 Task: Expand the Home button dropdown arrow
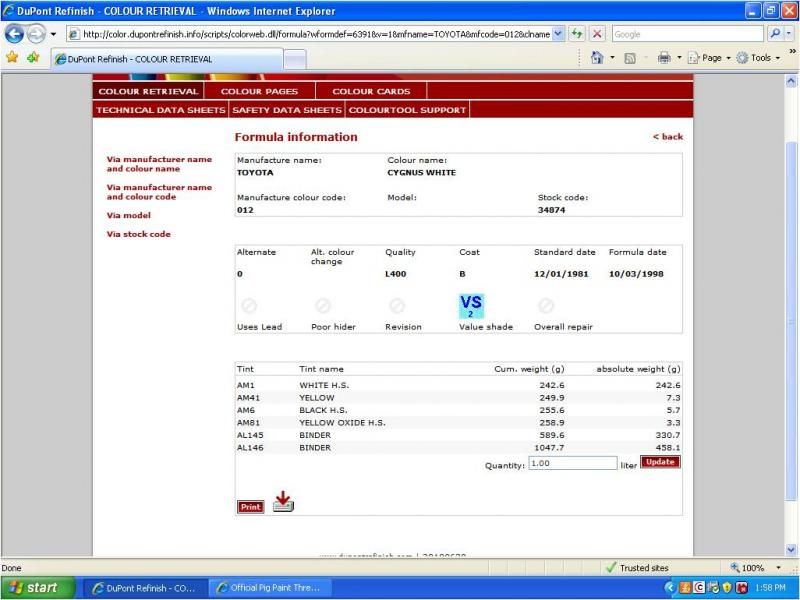[x=612, y=58]
